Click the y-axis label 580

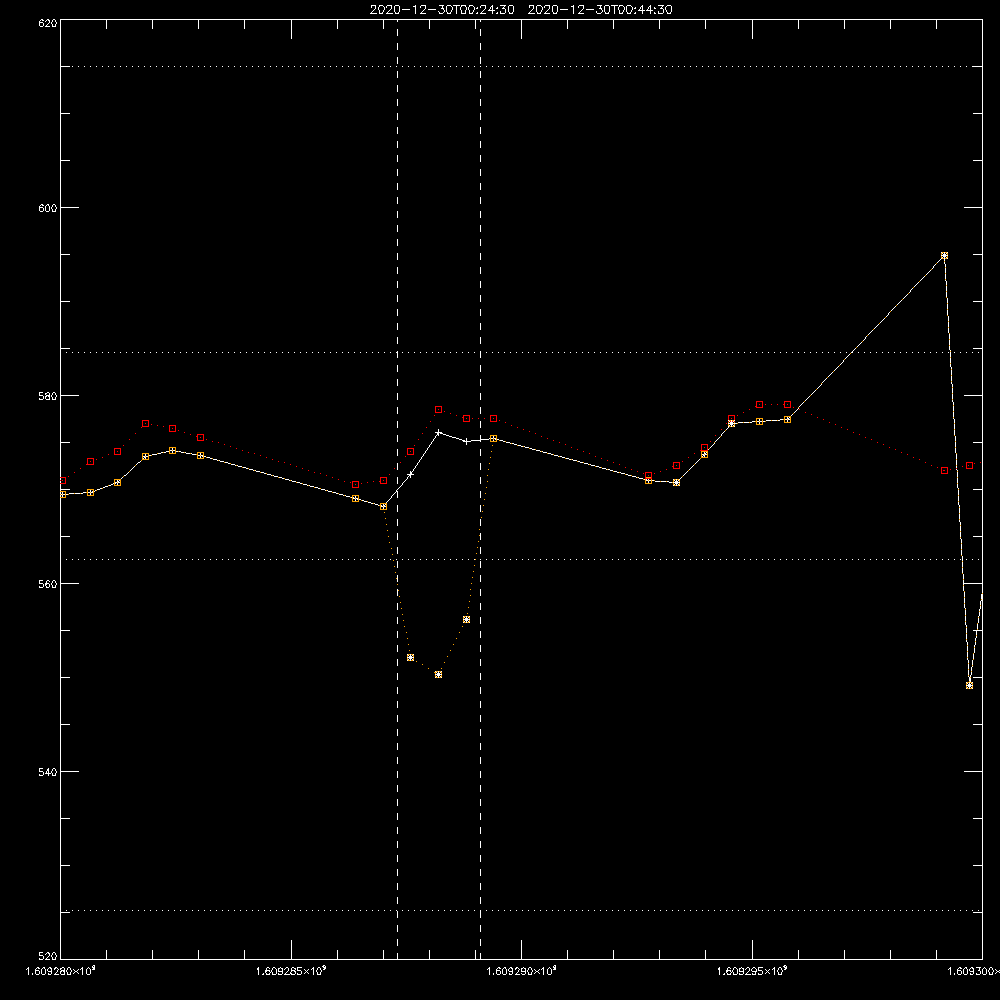pos(48,395)
